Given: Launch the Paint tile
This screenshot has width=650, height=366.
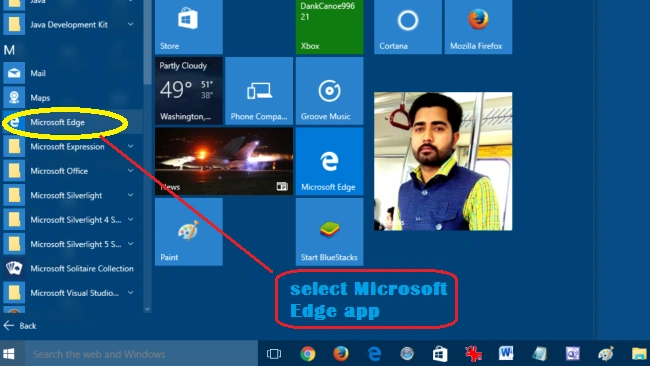Looking at the screenshot, I should 189,232.
